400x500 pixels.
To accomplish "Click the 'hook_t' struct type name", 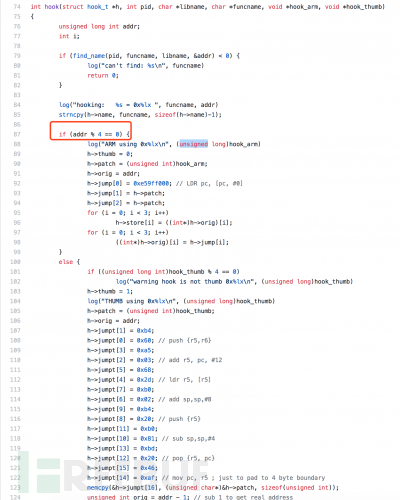I will (x=98, y=7).
